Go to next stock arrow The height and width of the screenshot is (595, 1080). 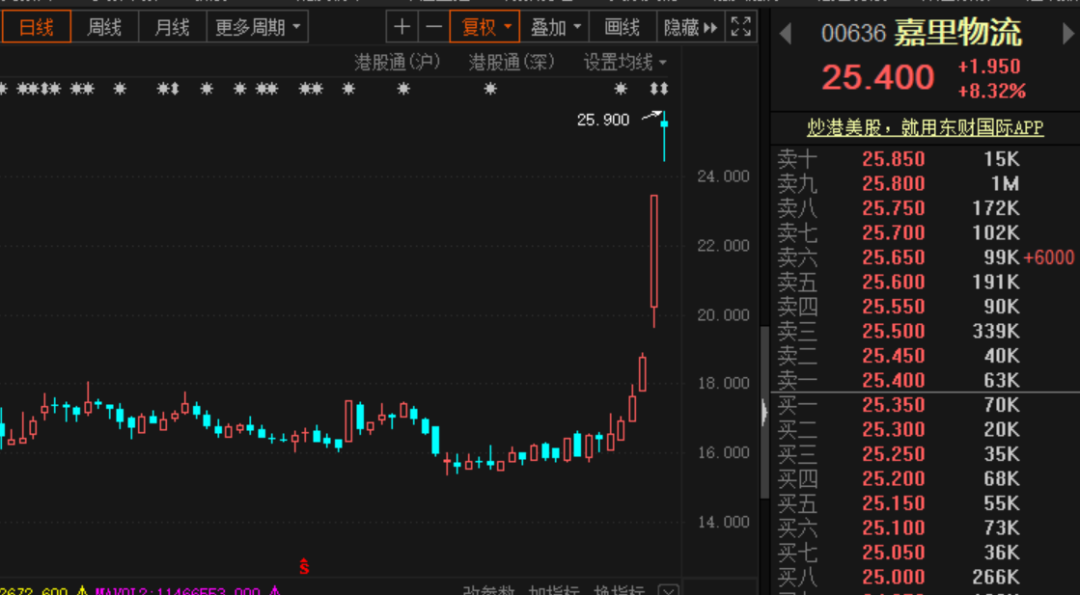pos(1068,34)
